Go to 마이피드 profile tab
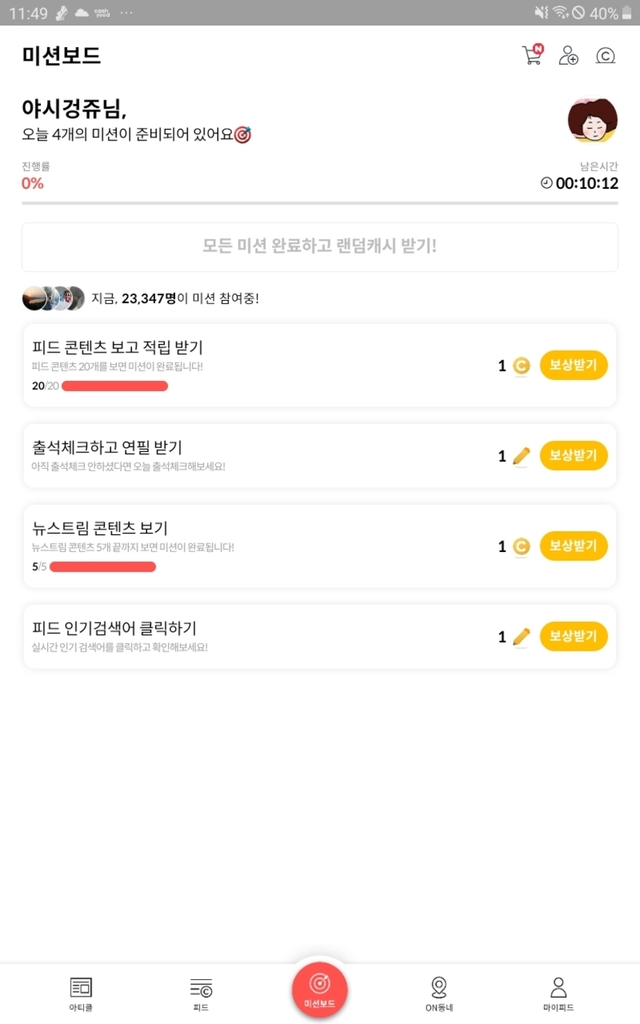The width and height of the screenshot is (640, 1024). (x=558, y=993)
